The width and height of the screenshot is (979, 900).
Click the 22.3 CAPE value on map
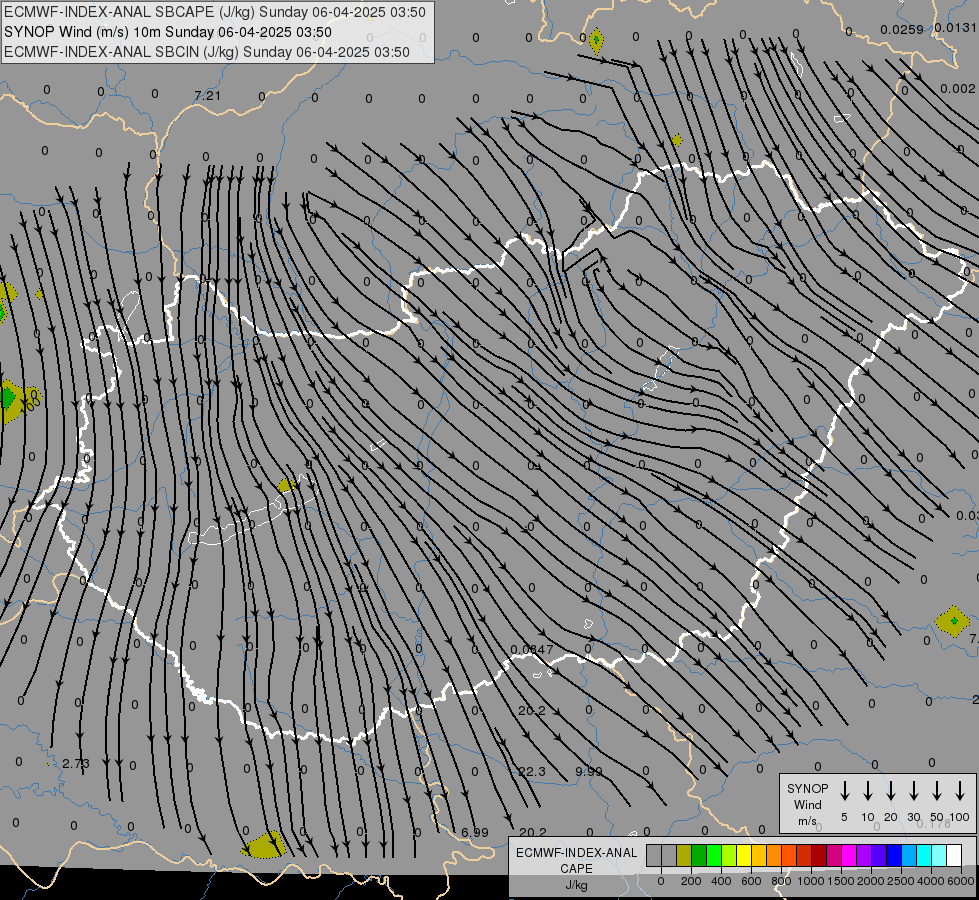click(532, 771)
